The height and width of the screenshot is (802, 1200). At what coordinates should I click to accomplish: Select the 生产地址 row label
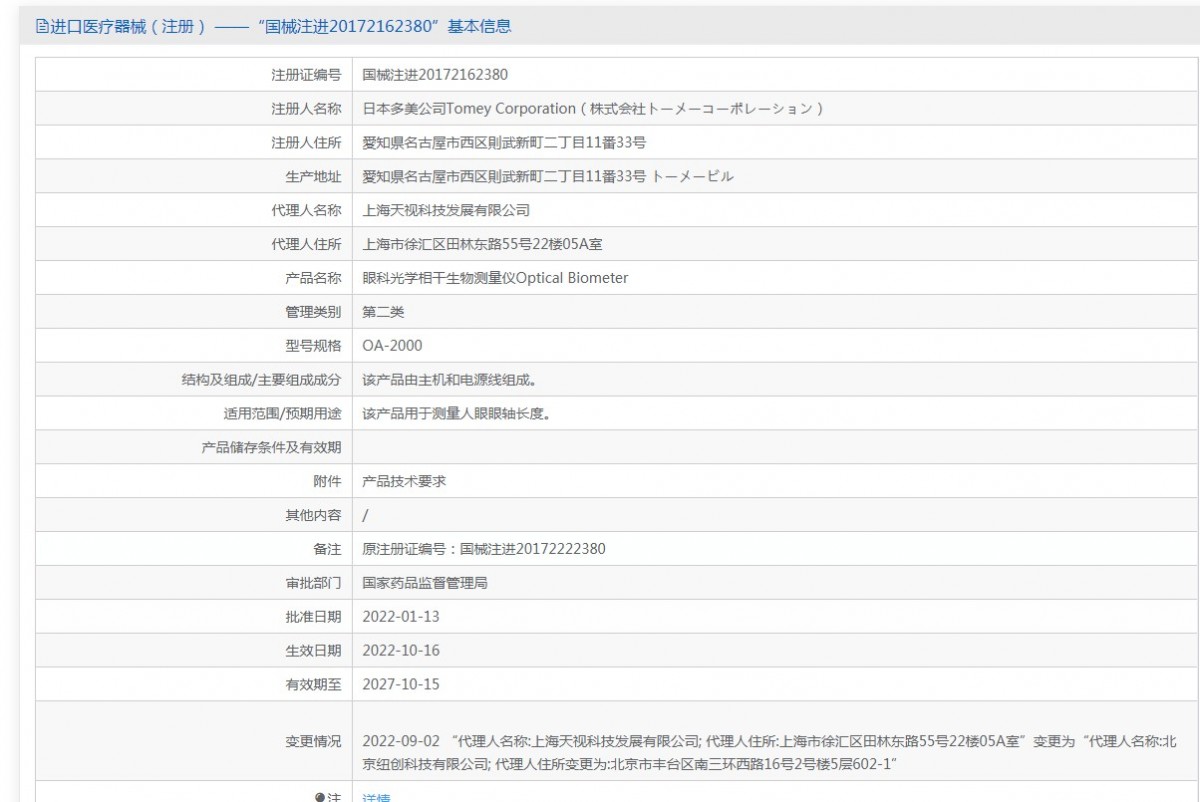tap(313, 176)
